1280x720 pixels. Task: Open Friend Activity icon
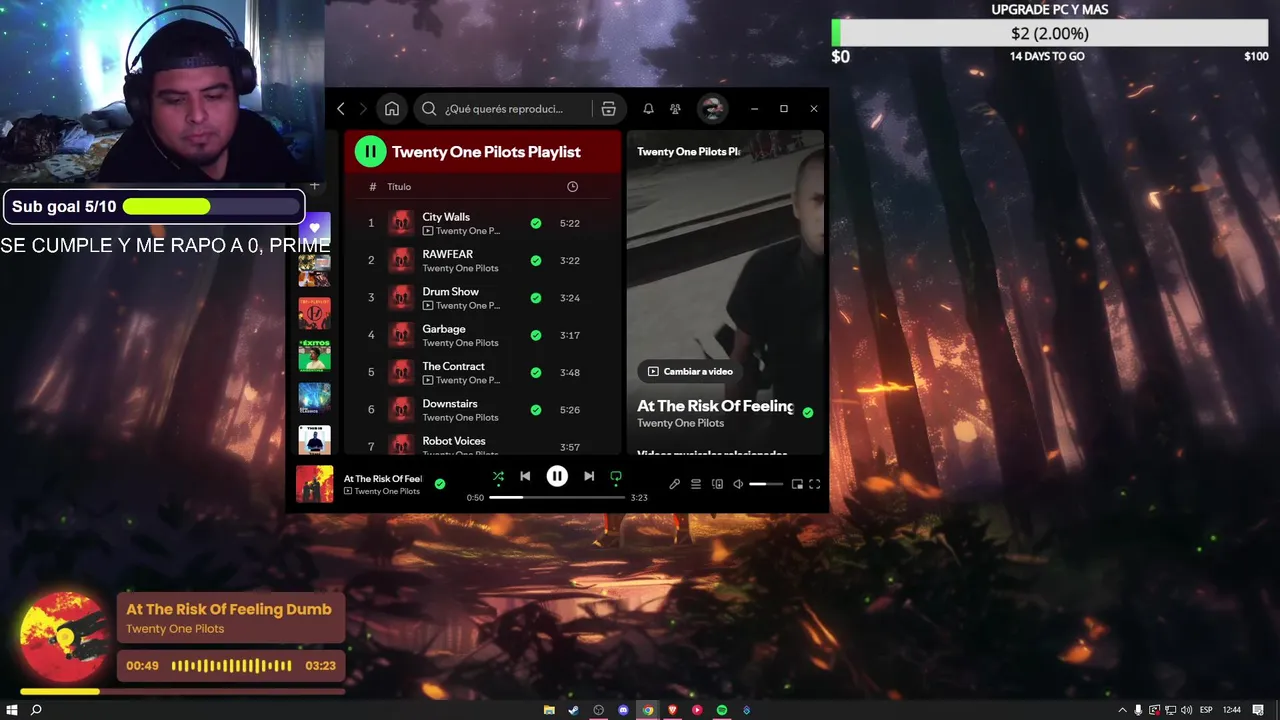tap(675, 109)
